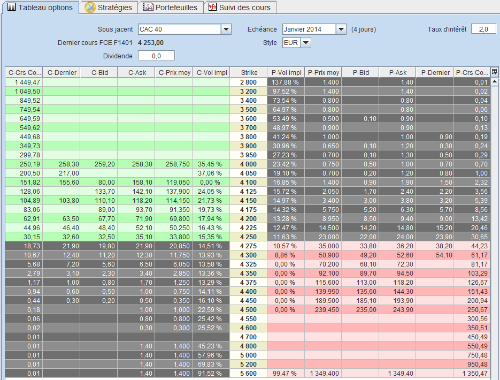500x380 pixels.
Task: Click P-Vol Impl value 137,88 %
Action: click(x=286, y=82)
